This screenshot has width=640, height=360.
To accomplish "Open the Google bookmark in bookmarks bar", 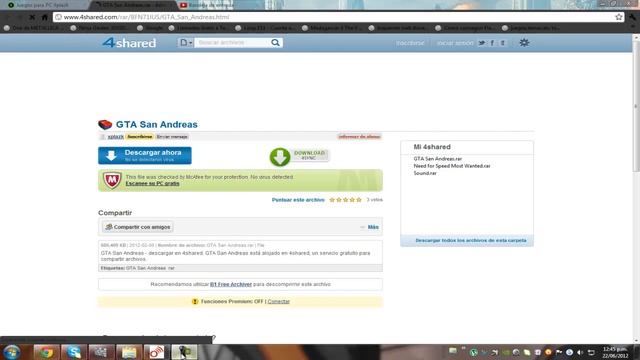I will [150, 28].
